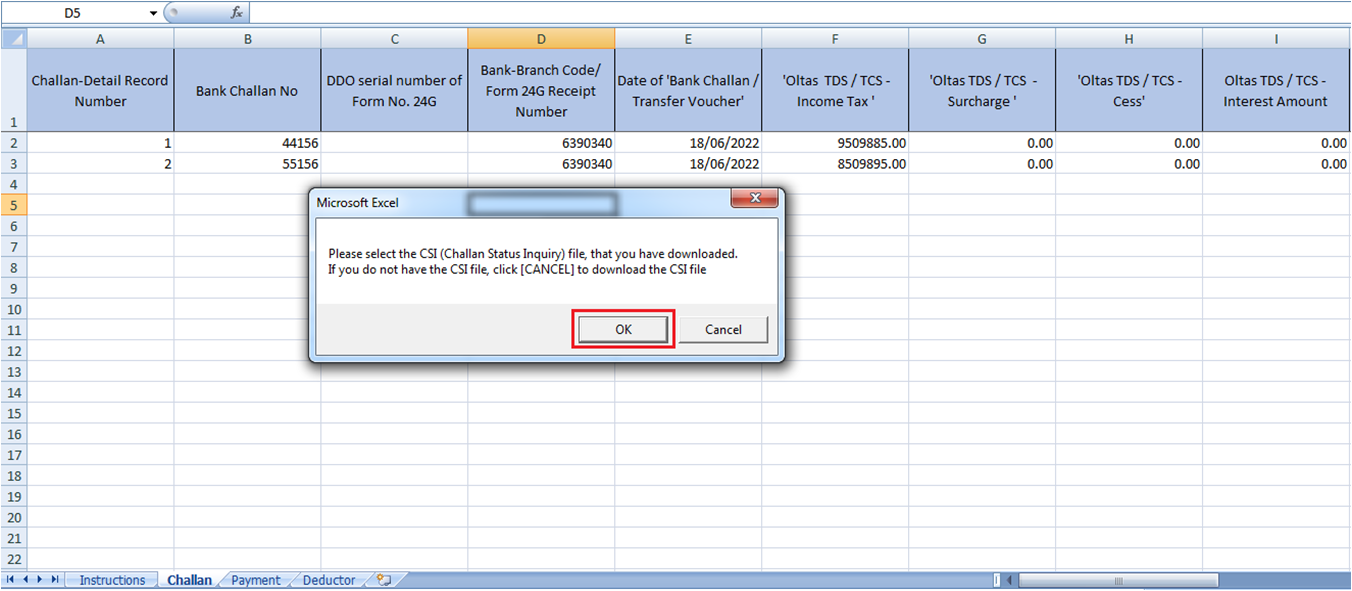Click the Insert Worksheet tab icon
Viewport: 1352px width, 591px height.
click(383, 579)
